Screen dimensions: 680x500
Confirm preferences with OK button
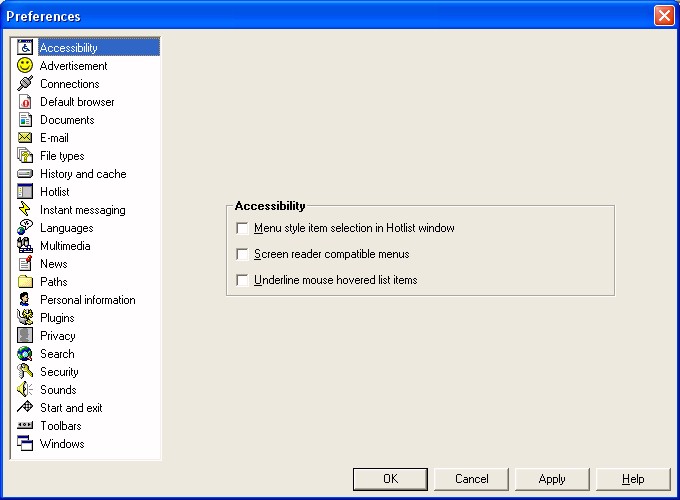click(x=390, y=479)
